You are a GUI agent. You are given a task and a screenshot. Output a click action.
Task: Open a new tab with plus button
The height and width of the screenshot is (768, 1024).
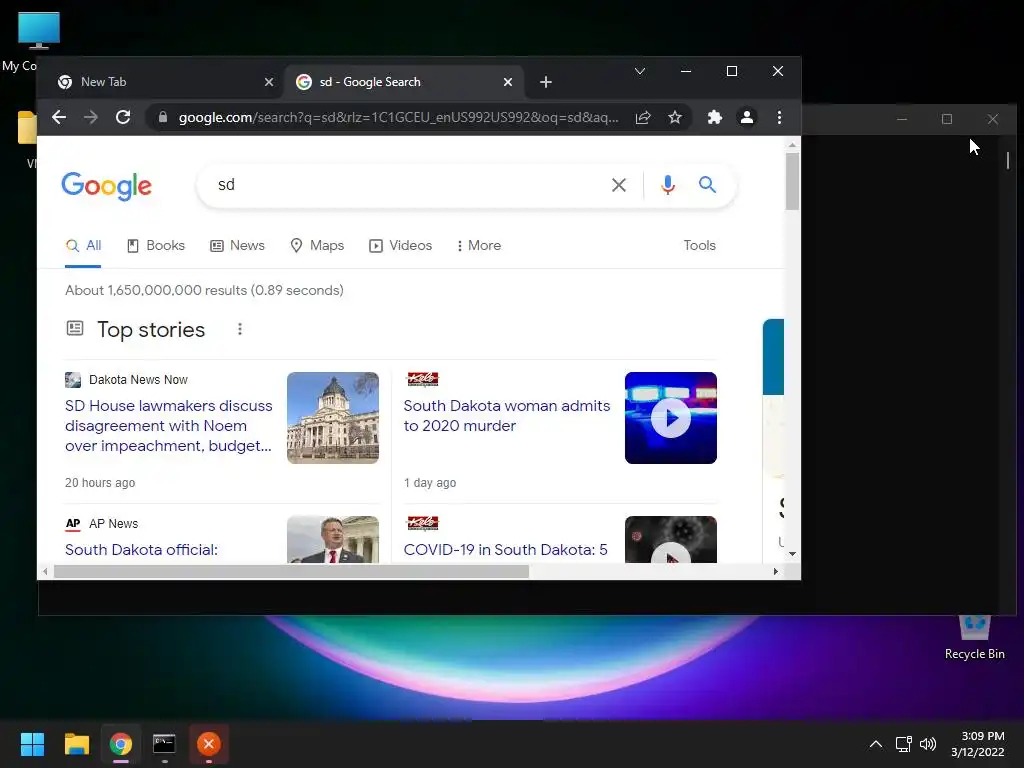546,82
